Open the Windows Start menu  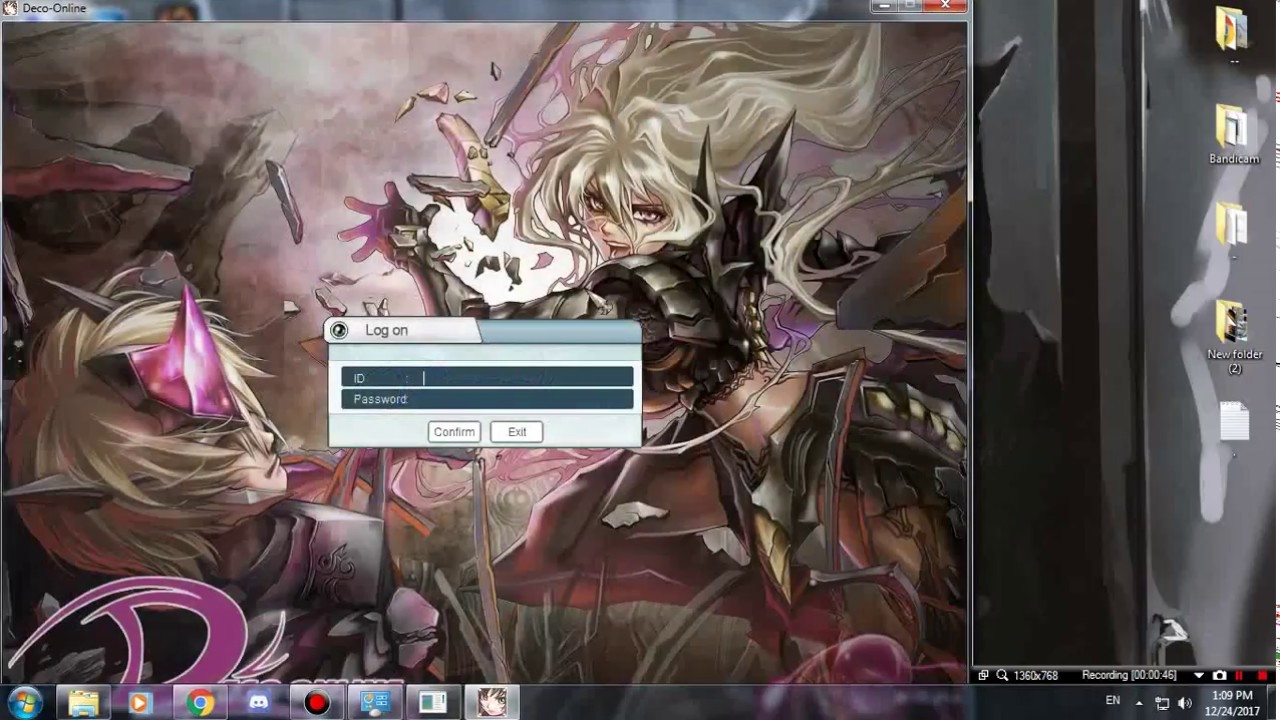[23, 702]
